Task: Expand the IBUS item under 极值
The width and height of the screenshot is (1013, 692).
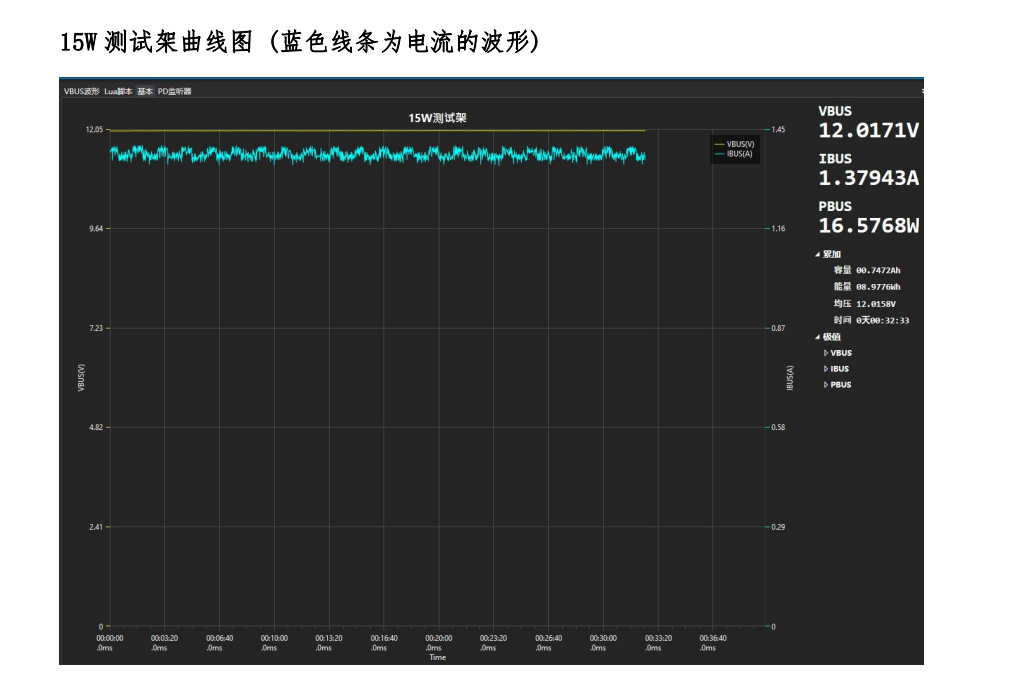Action: pyautogui.click(x=826, y=369)
